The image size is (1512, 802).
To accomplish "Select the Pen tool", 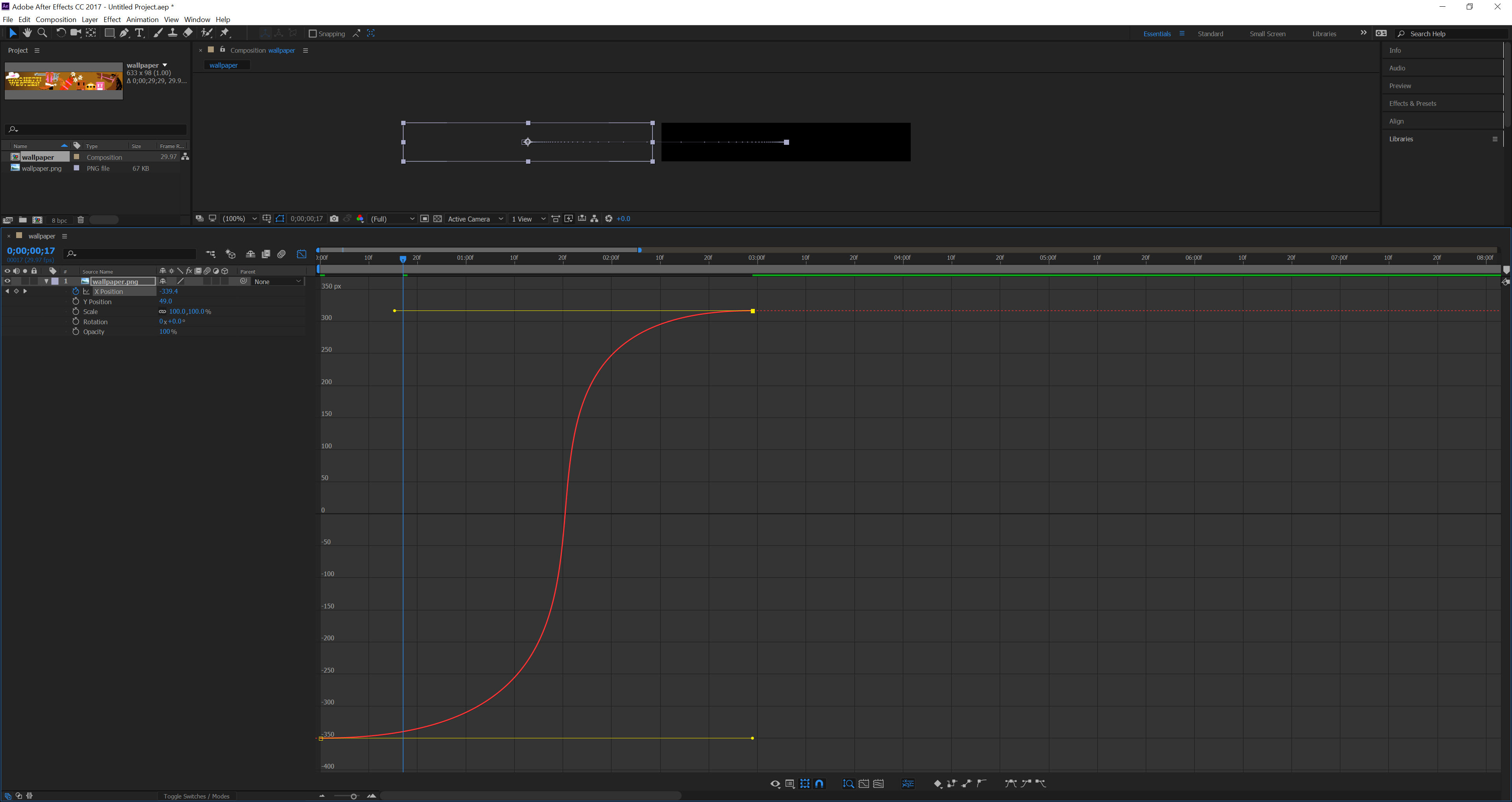I will pos(124,33).
